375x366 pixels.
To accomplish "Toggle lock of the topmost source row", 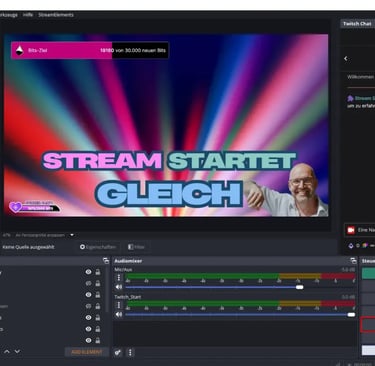I will 98,272.
